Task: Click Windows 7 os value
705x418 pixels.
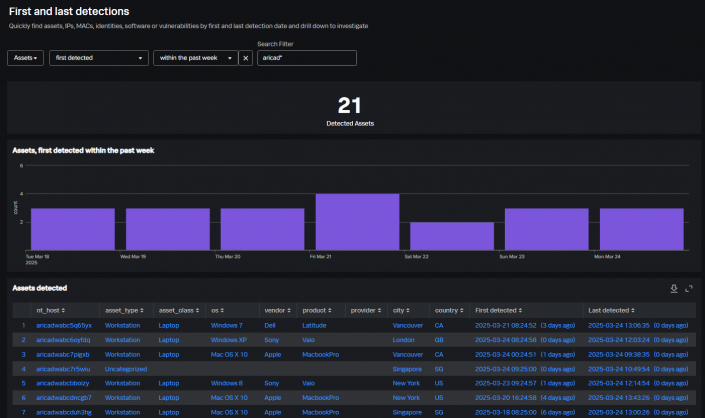Action: (227, 325)
